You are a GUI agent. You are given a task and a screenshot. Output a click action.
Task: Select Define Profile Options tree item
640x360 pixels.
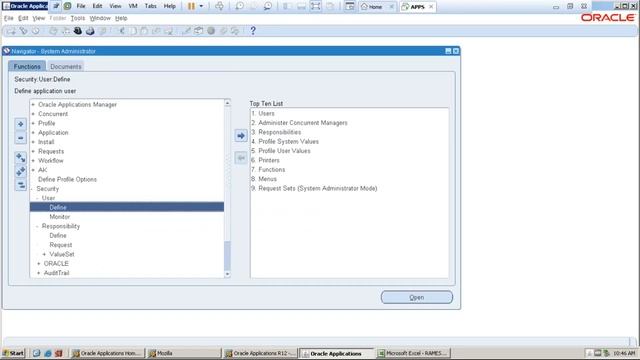click(67, 180)
